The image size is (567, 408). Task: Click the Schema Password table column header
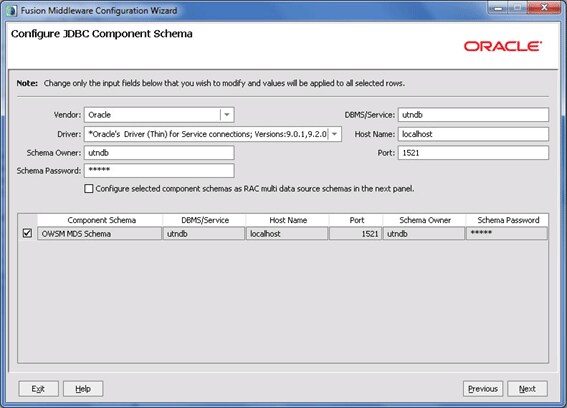pyautogui.click(x=507, y=220)
